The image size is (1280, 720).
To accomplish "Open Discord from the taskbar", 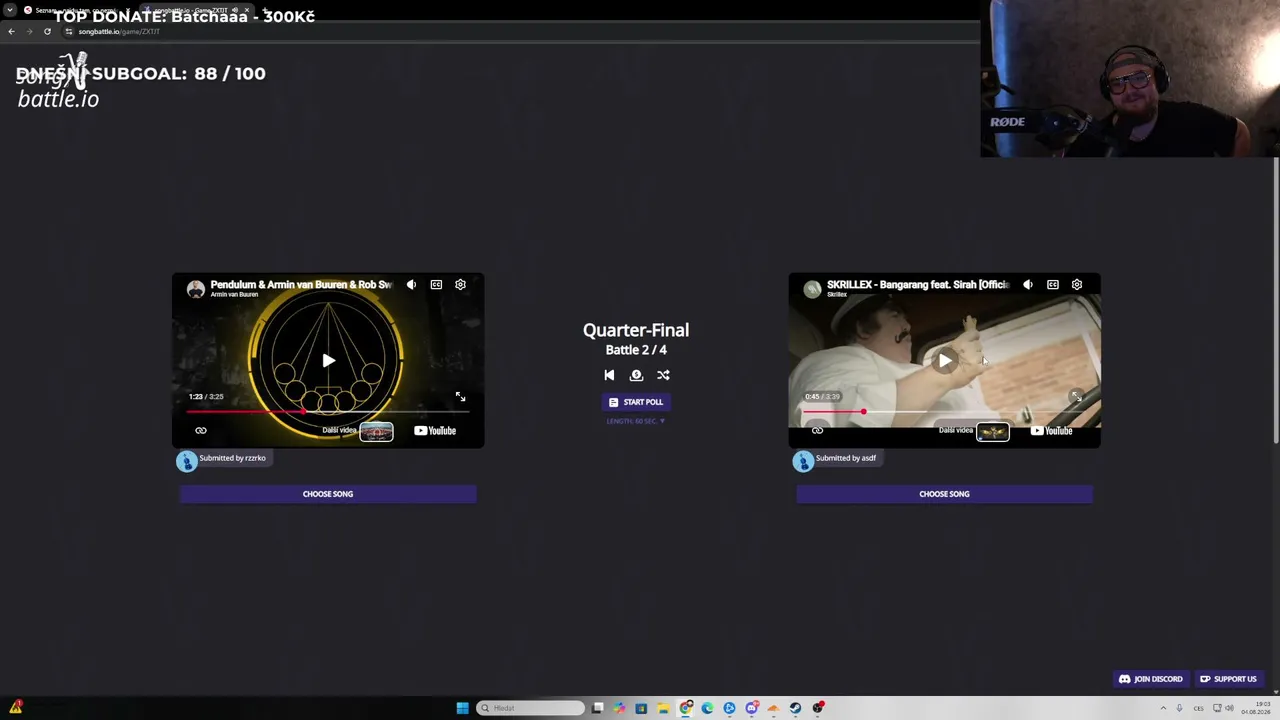I will pyautogui.click(x=751, y=708).
